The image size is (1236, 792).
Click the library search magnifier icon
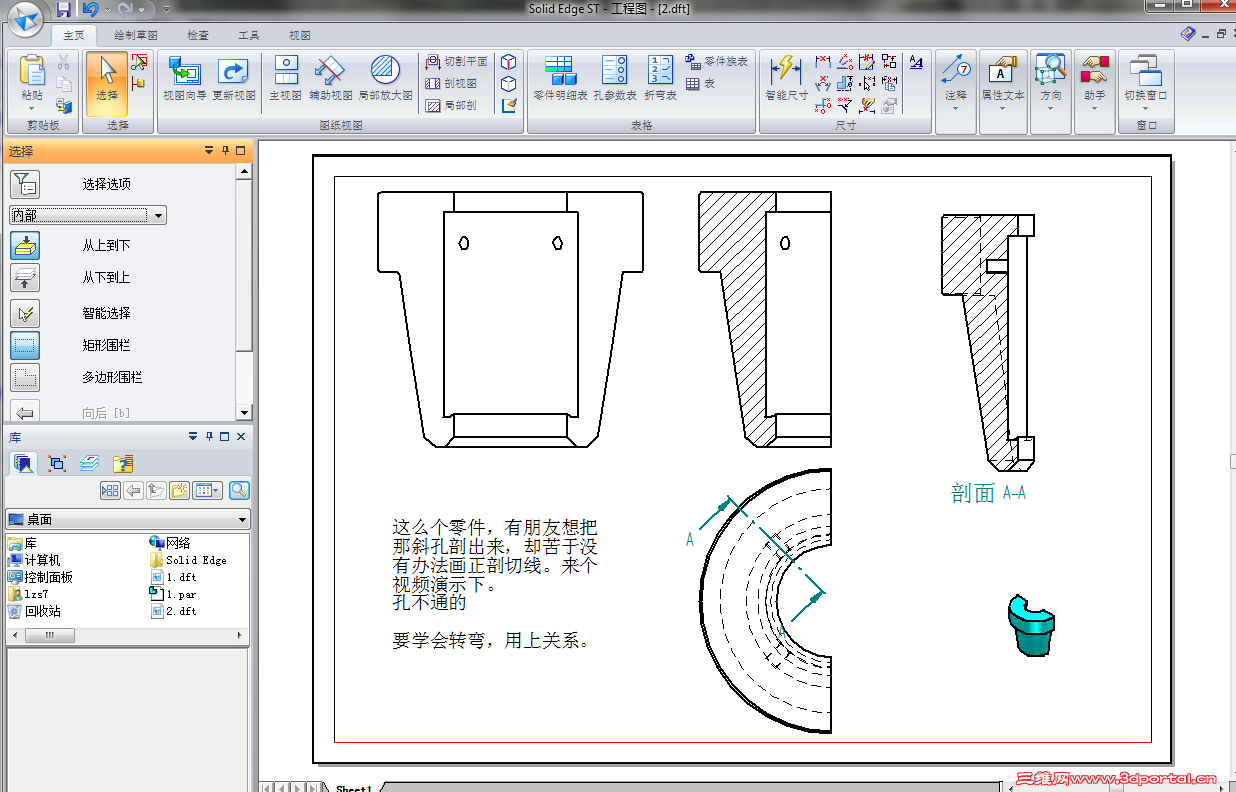click(239, 490)
